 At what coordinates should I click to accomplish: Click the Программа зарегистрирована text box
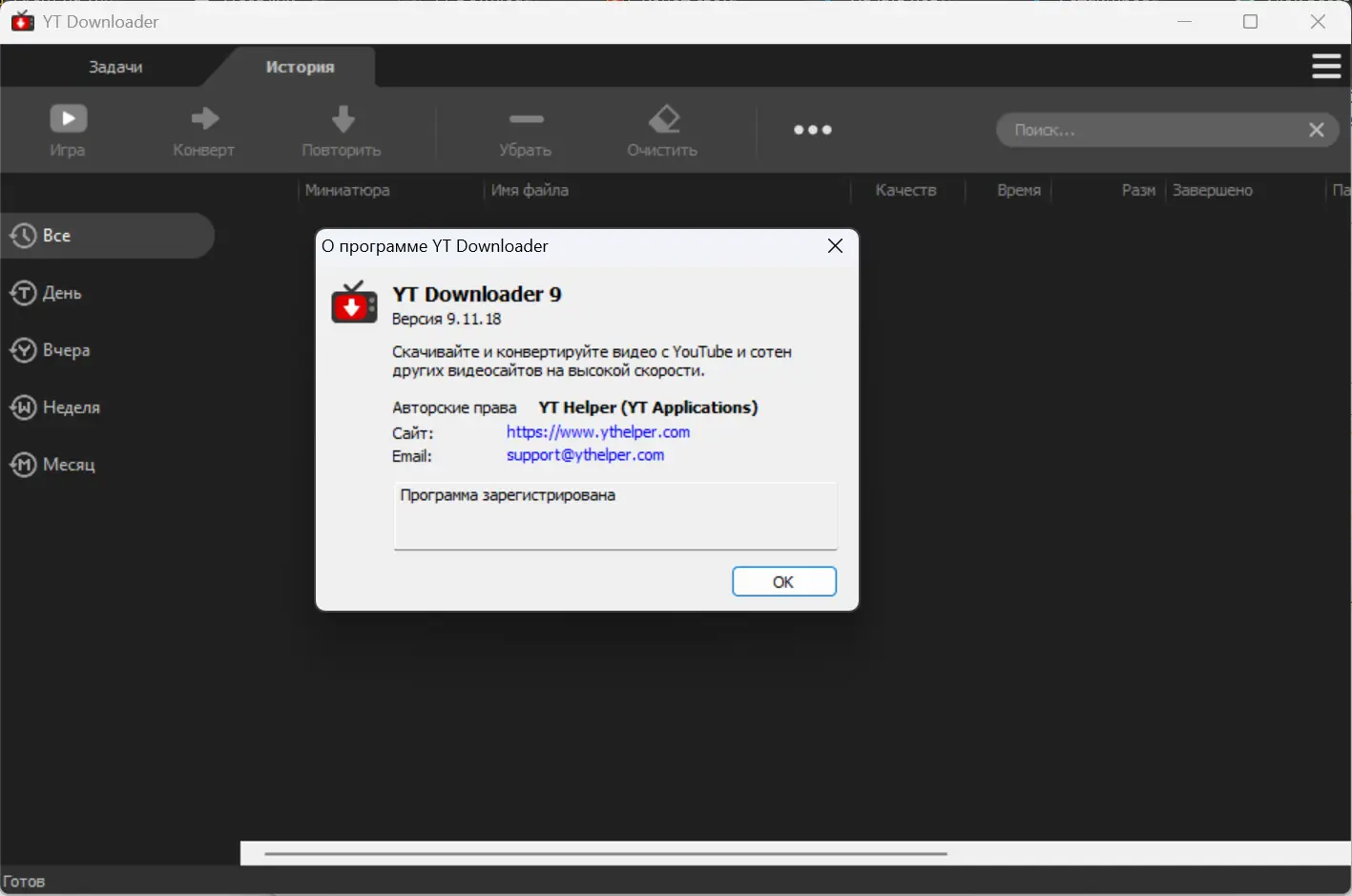[x=615, y=516]
